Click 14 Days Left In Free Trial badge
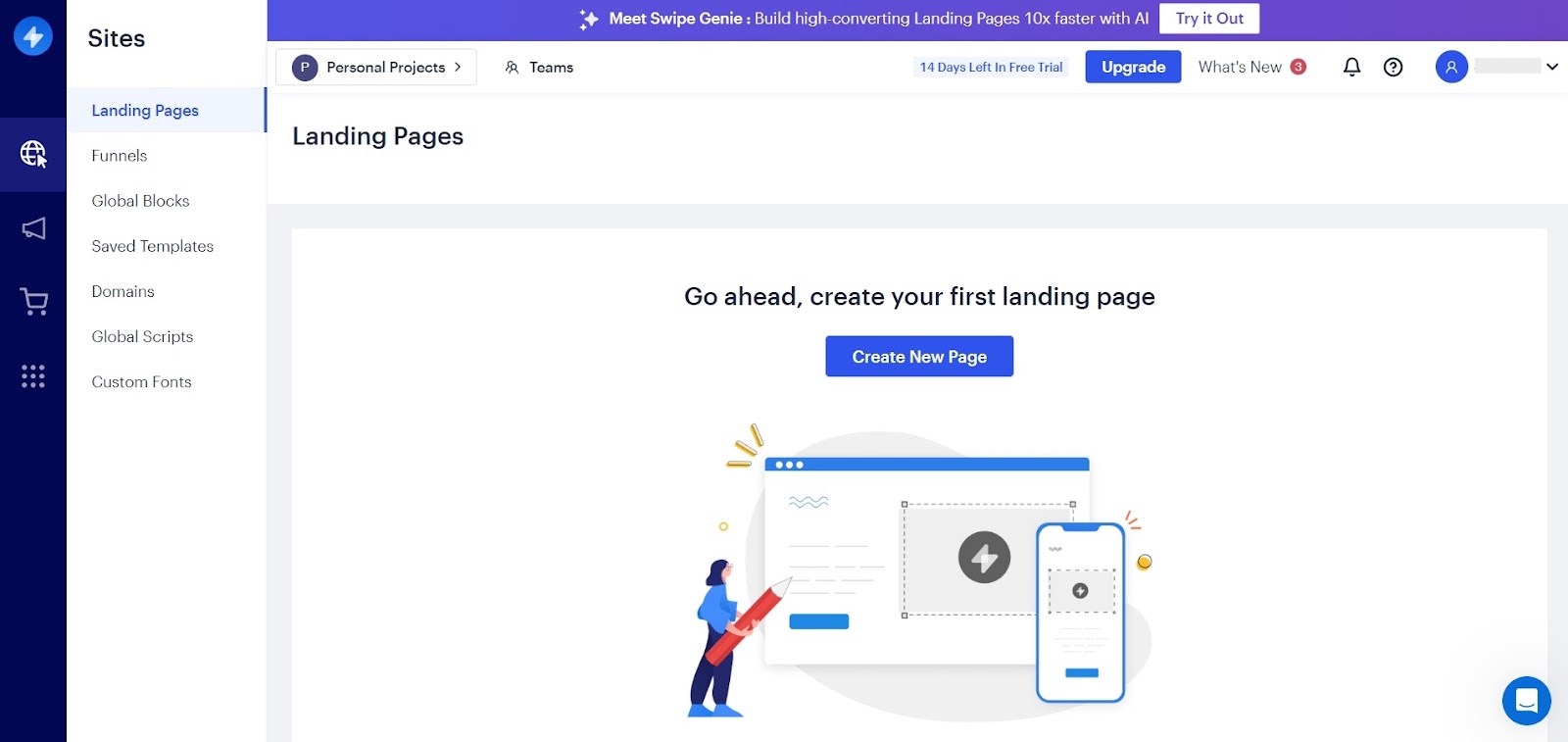The width and height of the screenshot is (1568, 742). [x=991, y=67]
